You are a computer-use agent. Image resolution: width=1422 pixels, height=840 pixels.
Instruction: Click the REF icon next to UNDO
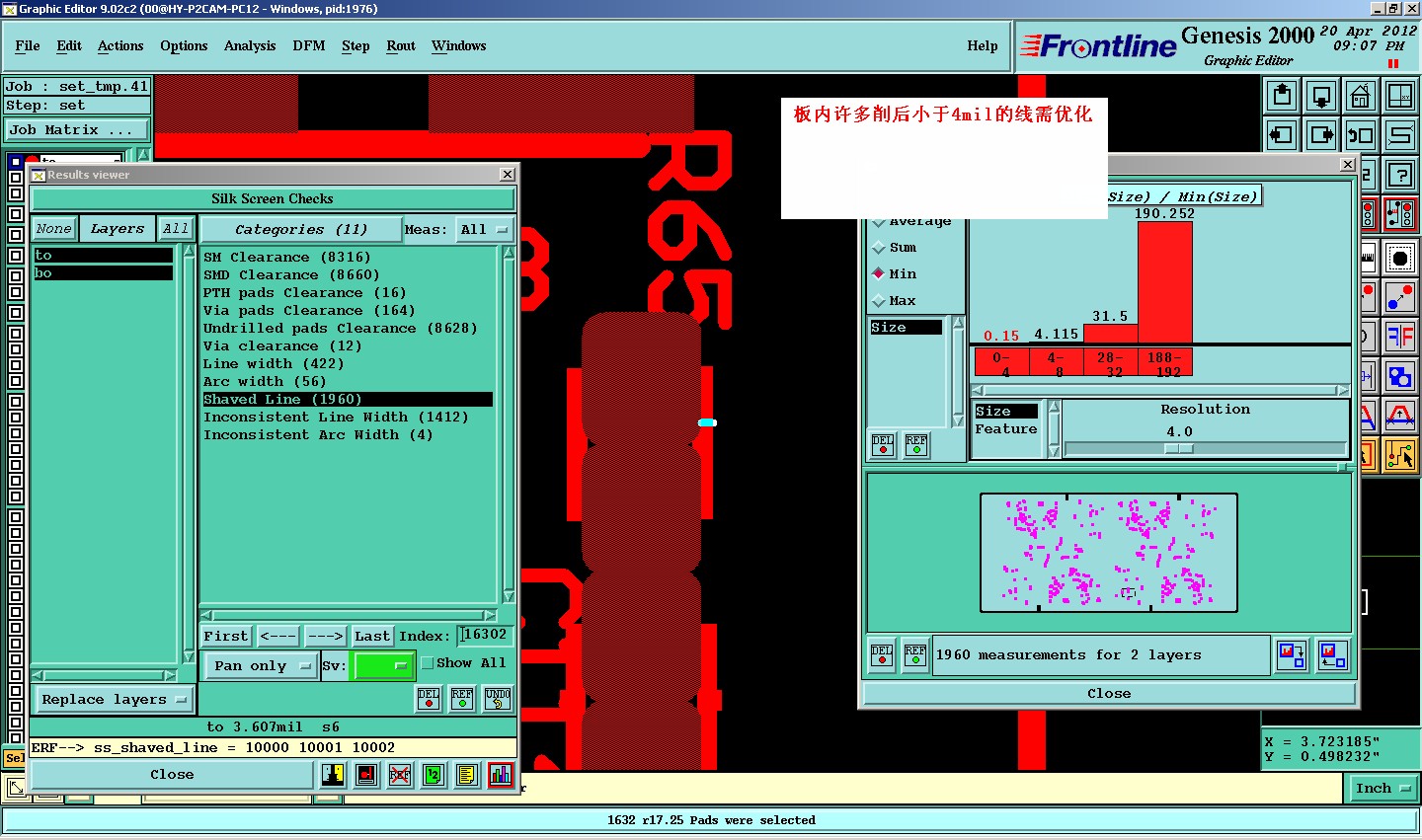[462, 699]
